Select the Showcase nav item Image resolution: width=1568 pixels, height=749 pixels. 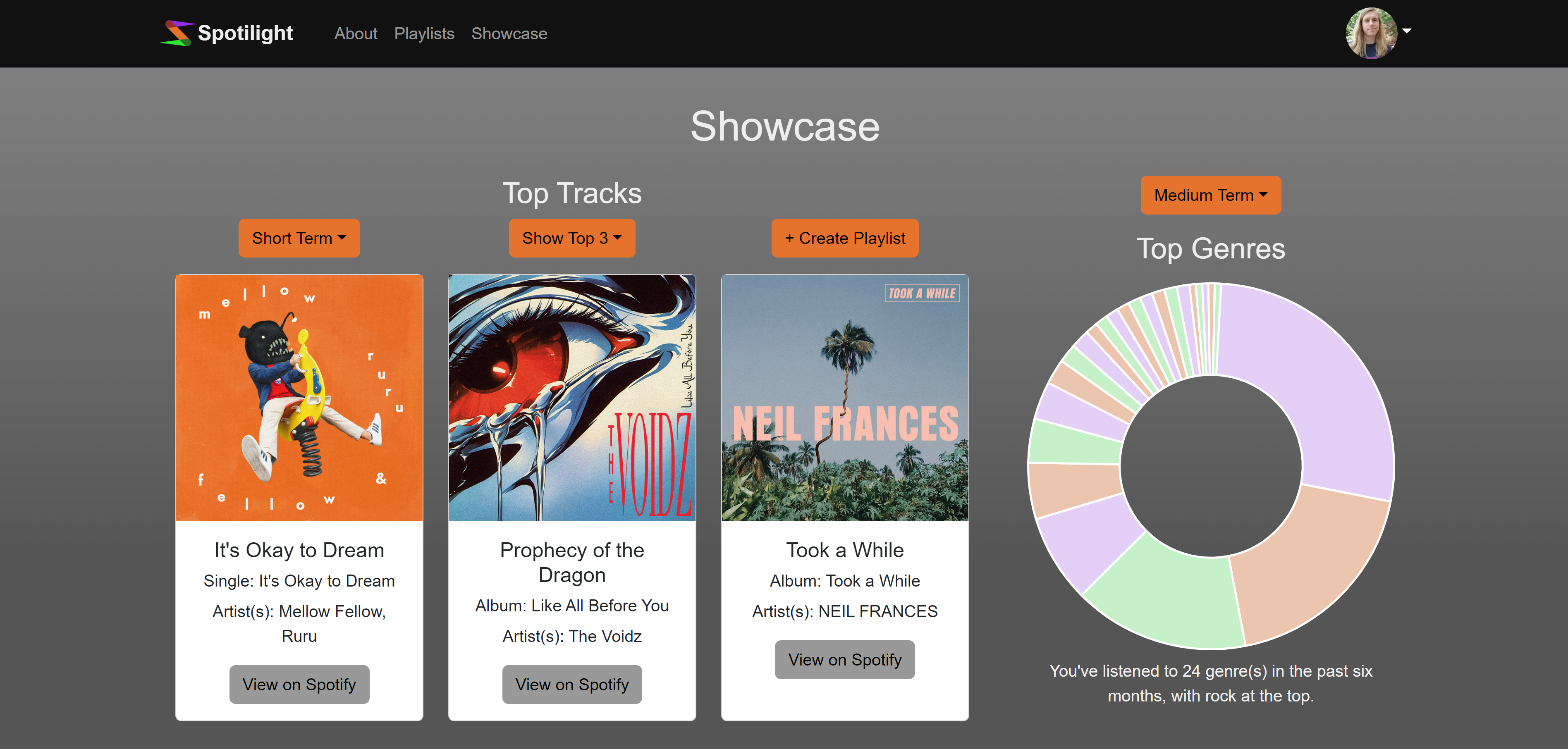click(x=509, y=33)
